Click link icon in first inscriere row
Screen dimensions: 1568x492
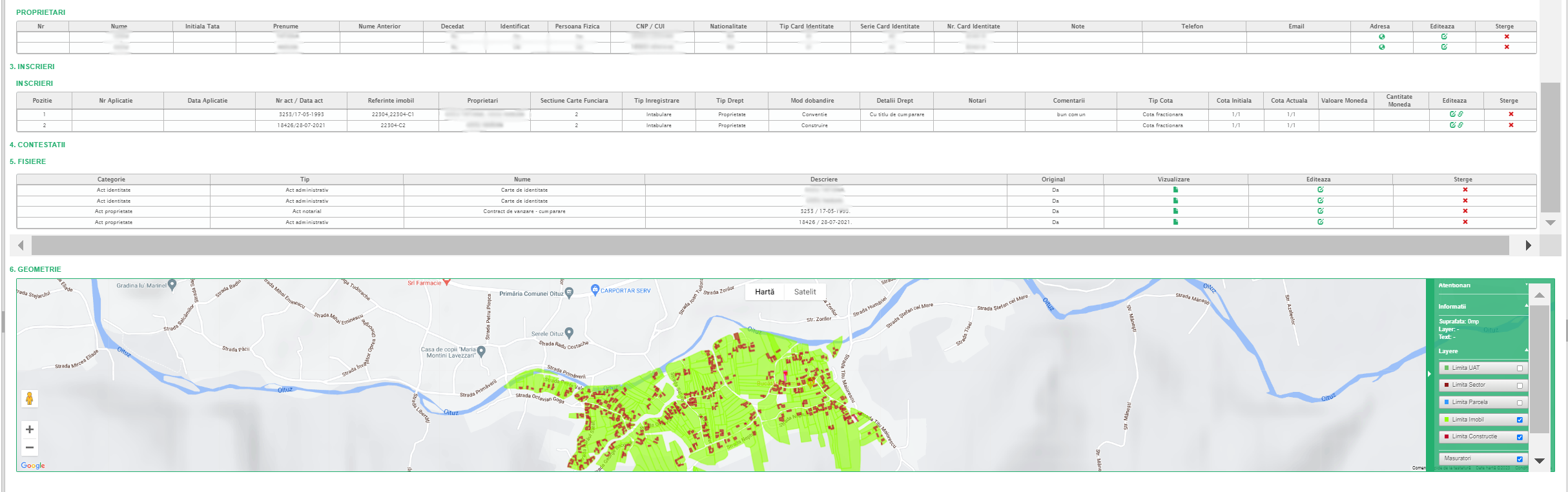pos(1461,114)
